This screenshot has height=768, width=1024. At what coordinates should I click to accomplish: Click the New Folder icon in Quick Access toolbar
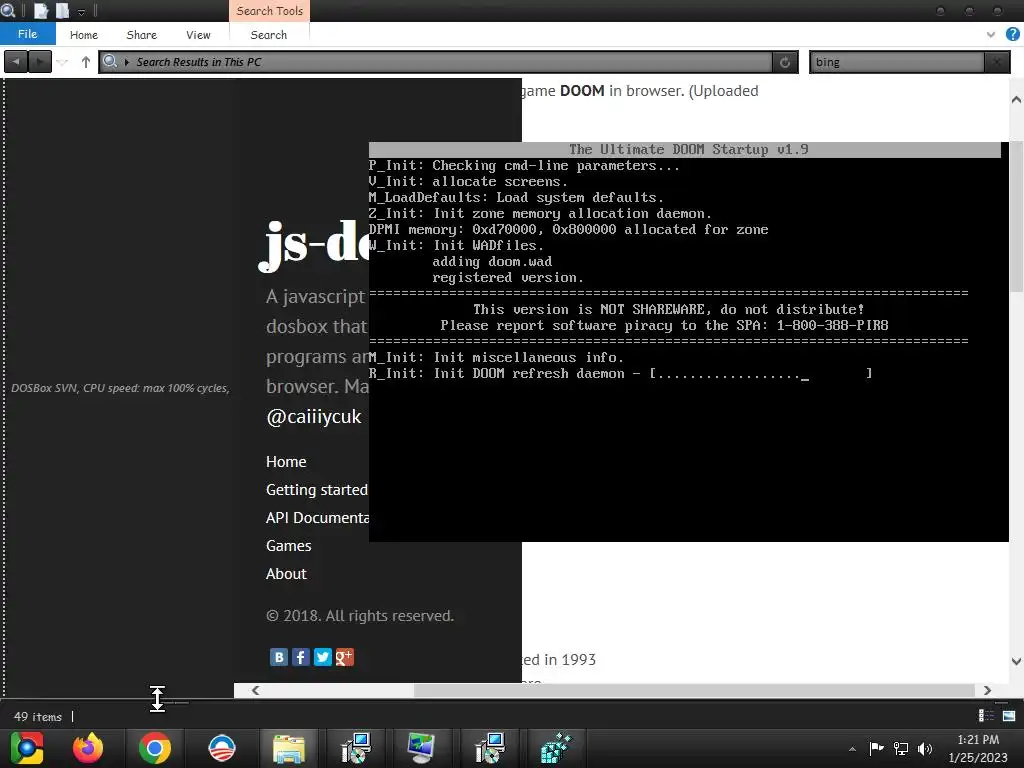(62, 10)
